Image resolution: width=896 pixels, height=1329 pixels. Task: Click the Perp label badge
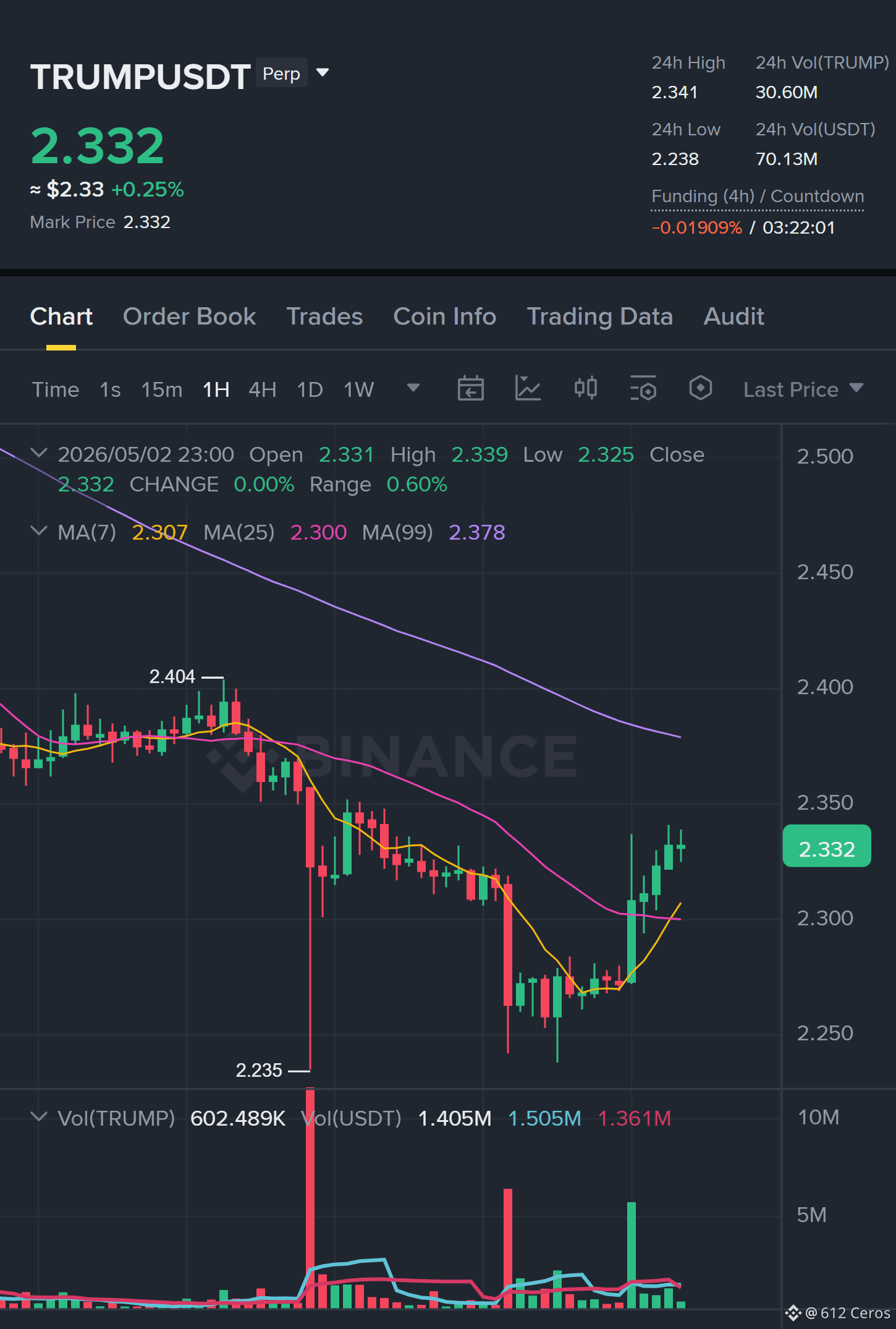point(281,74)
